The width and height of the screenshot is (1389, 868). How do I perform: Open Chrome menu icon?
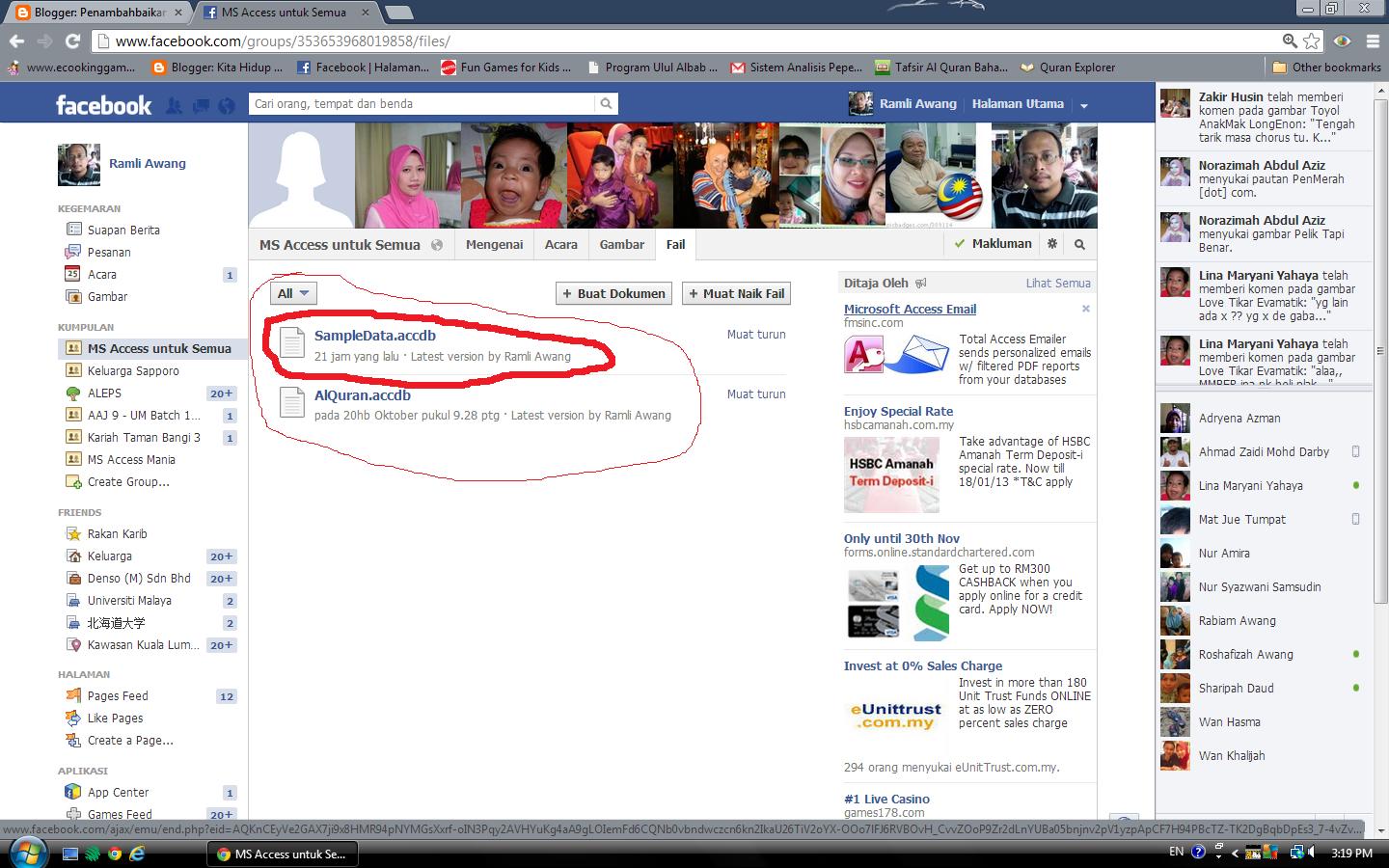(x=1372, y=41)
